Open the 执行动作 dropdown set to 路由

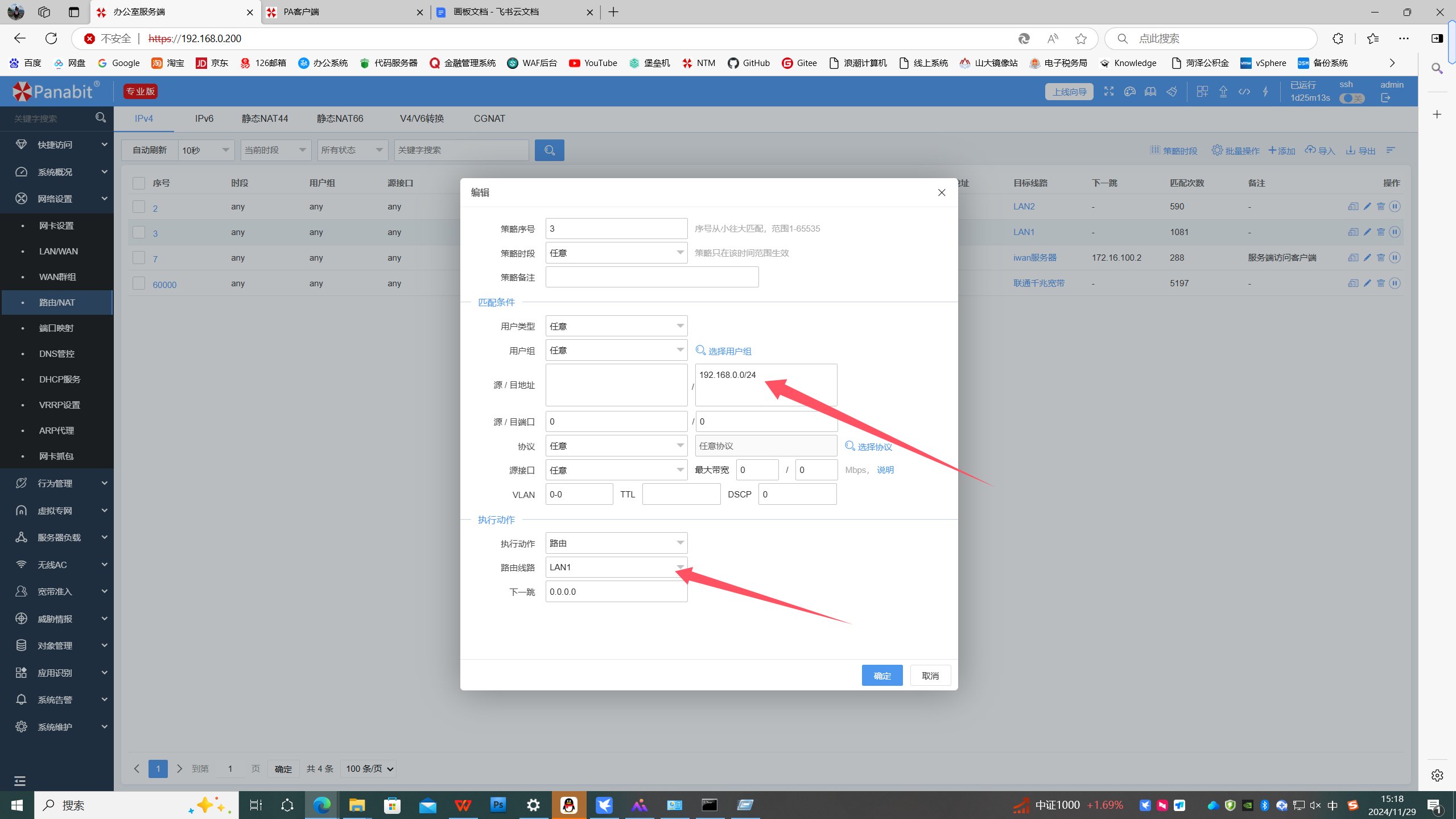[616, 543]
